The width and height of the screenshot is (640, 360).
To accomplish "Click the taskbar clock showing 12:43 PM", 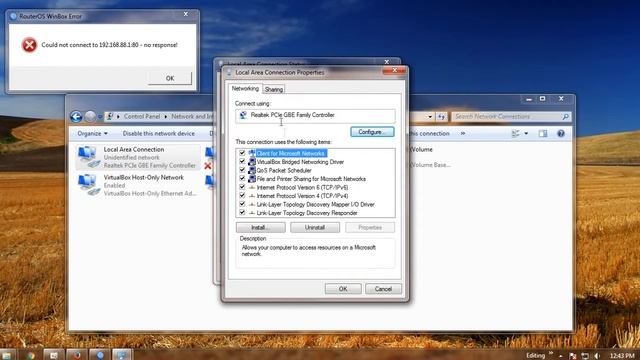I will click(x=623, y=356).
